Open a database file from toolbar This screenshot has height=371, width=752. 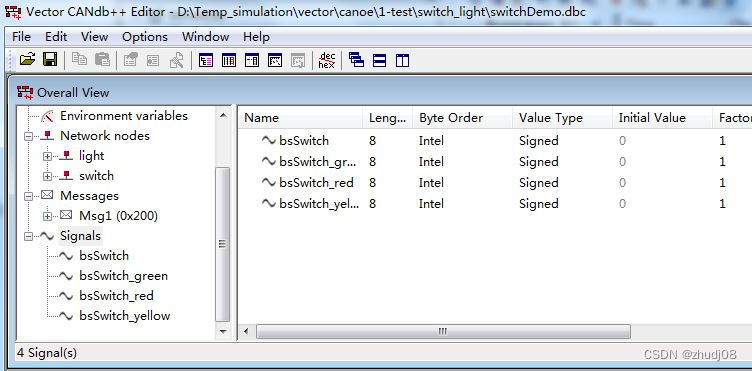[x=28, y=59]
